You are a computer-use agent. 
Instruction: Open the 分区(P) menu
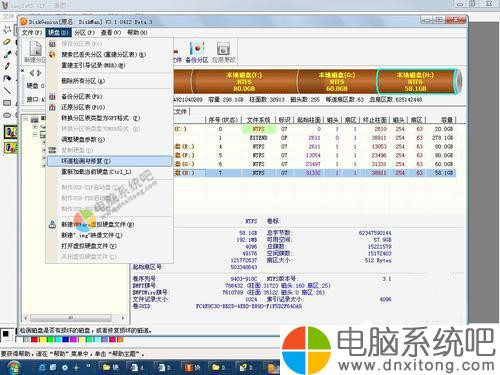[x=84, y=32]
